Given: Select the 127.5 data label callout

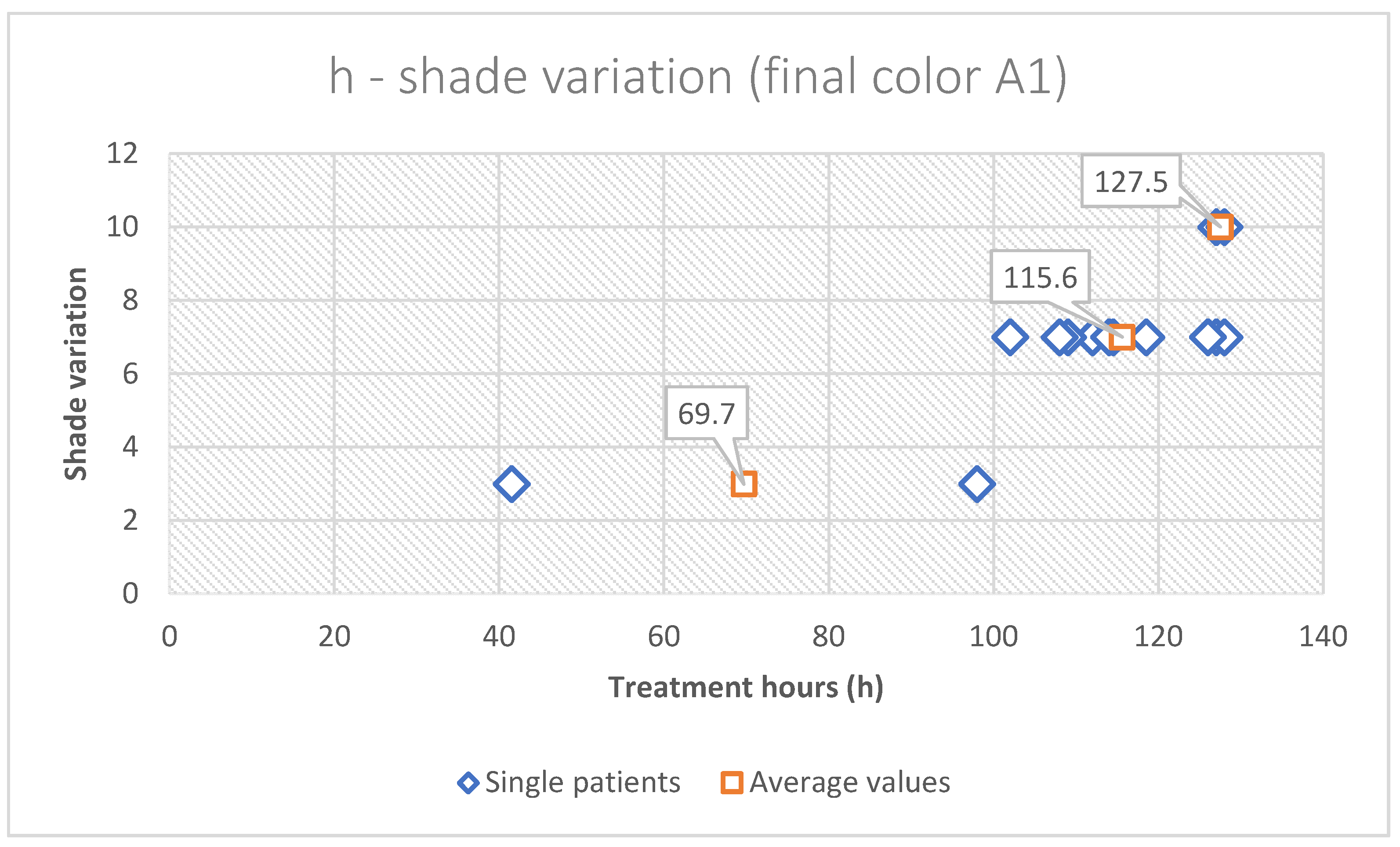Looking at the screenshot, I should (1131, 182).
